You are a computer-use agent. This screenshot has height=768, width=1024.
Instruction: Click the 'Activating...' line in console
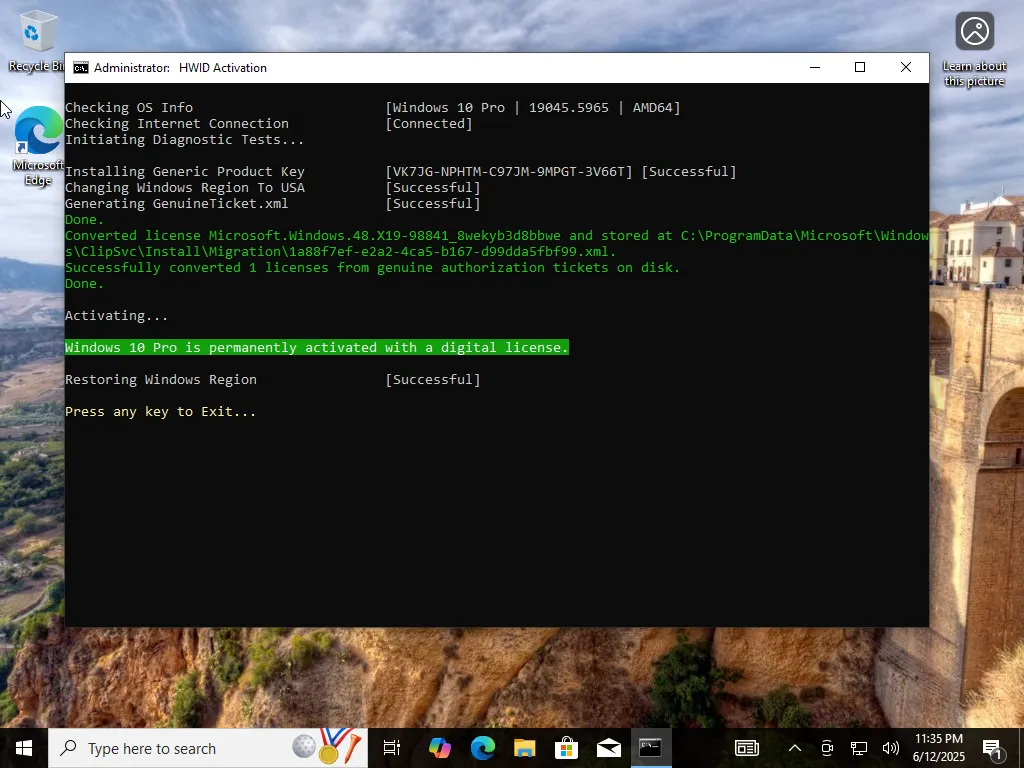point(116,315)
